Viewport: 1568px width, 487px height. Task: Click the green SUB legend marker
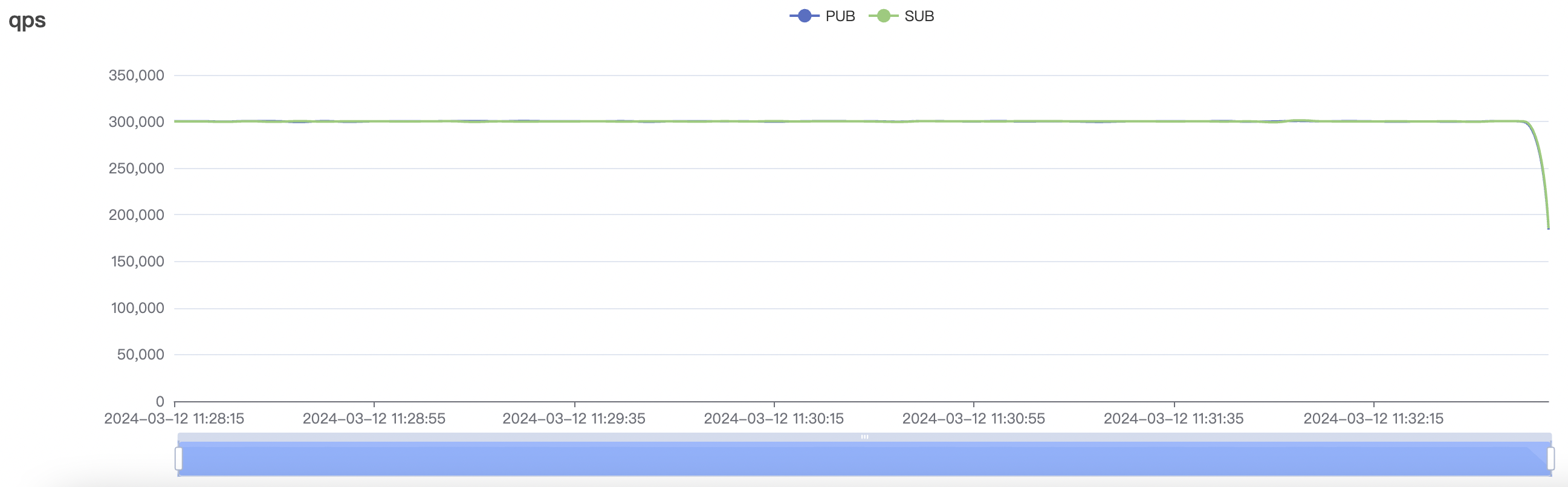pyautogui.click(x=883, y=16)
